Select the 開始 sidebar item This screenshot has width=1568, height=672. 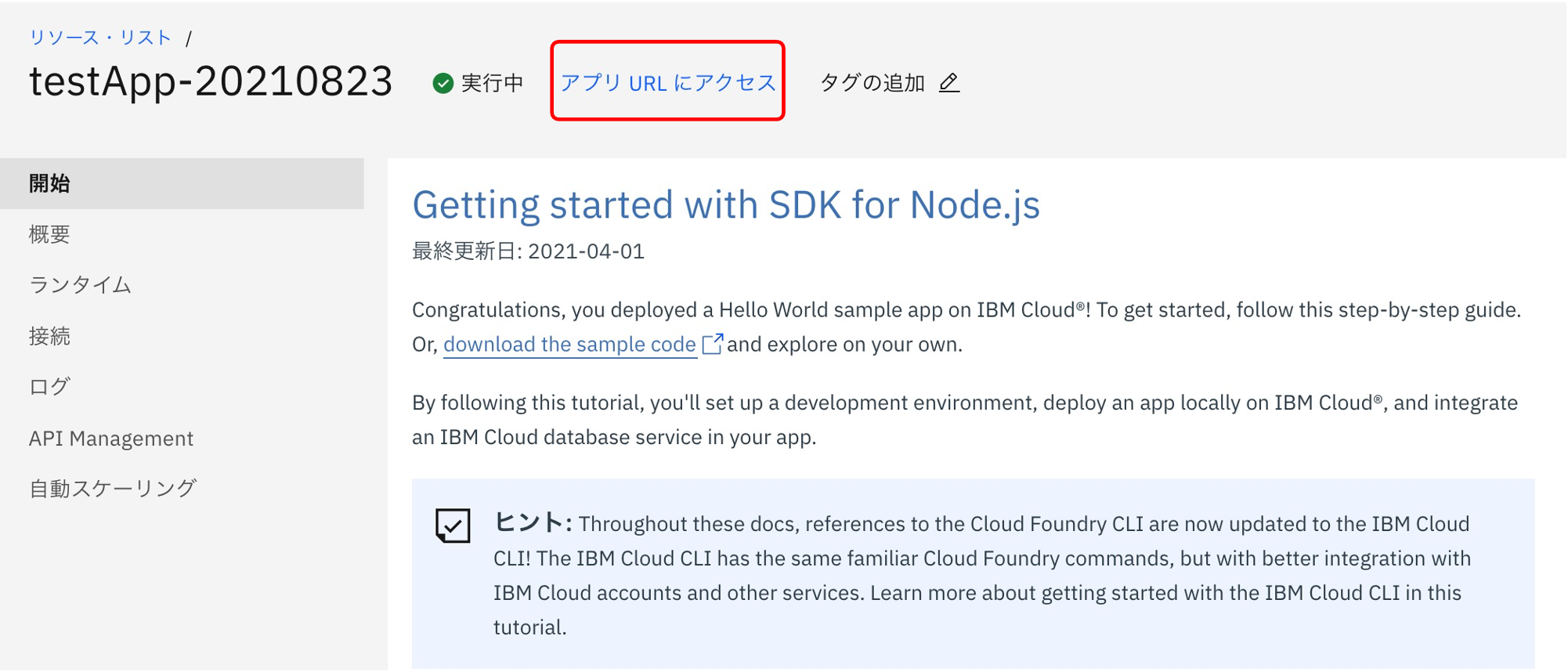tap(182, 183)
